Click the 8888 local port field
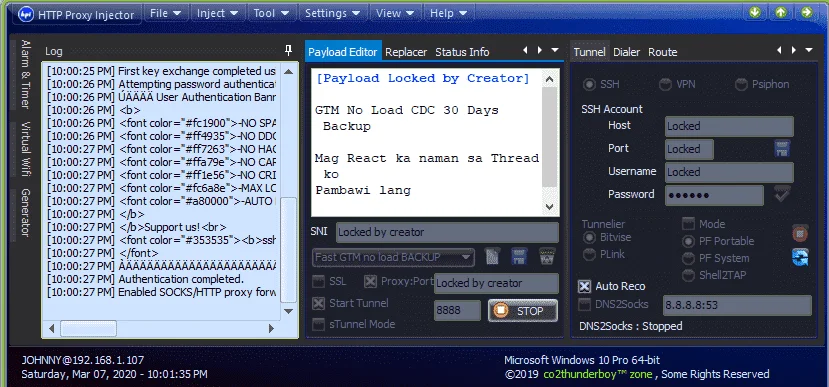Image resolution: width=829 pixels, height=387 pixels. click(457, 311)
